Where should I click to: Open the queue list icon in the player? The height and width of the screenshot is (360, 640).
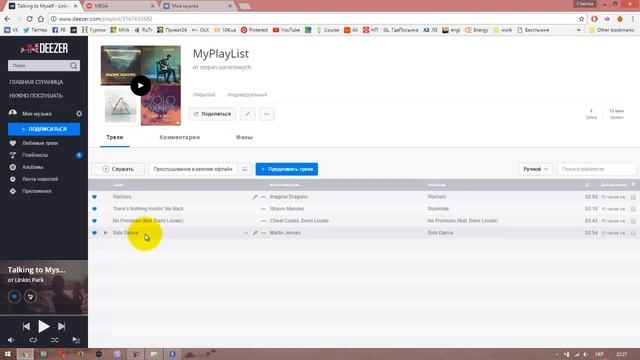click(76, 340)
